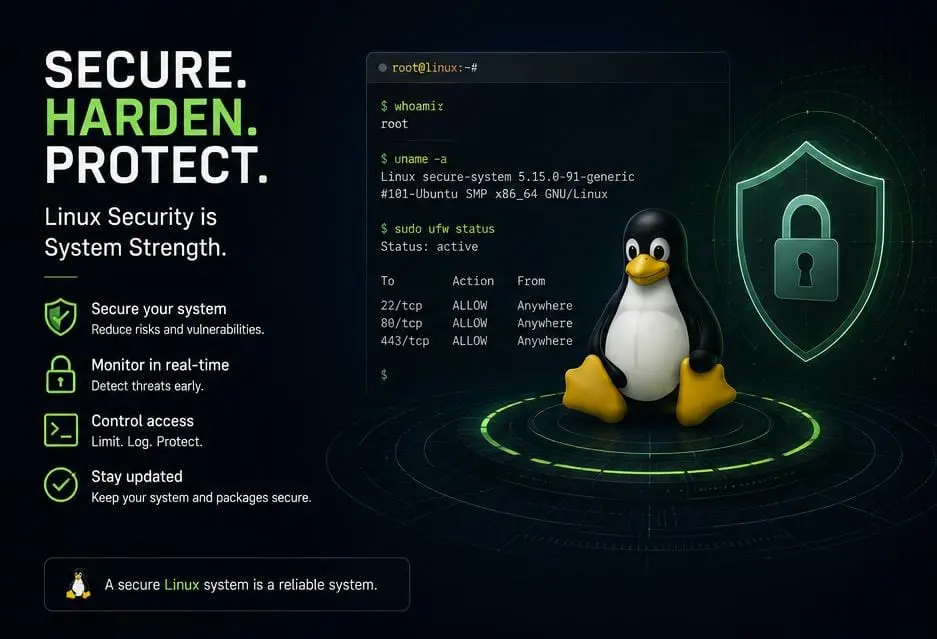Click the circled checkmark icon beside Stay updated
Viewport: 937px width, 639px height.
click(x=61, y=484)
